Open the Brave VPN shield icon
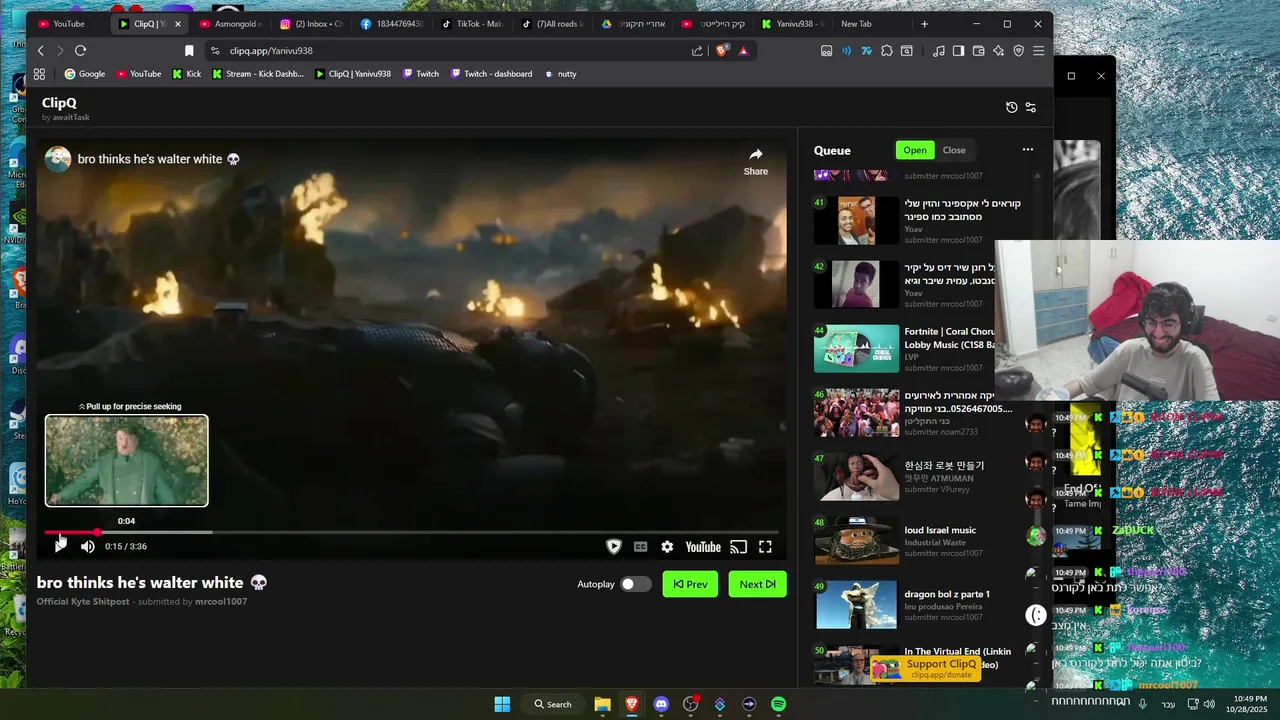This screenshot has height=720, width=1280. (1018, 51)
